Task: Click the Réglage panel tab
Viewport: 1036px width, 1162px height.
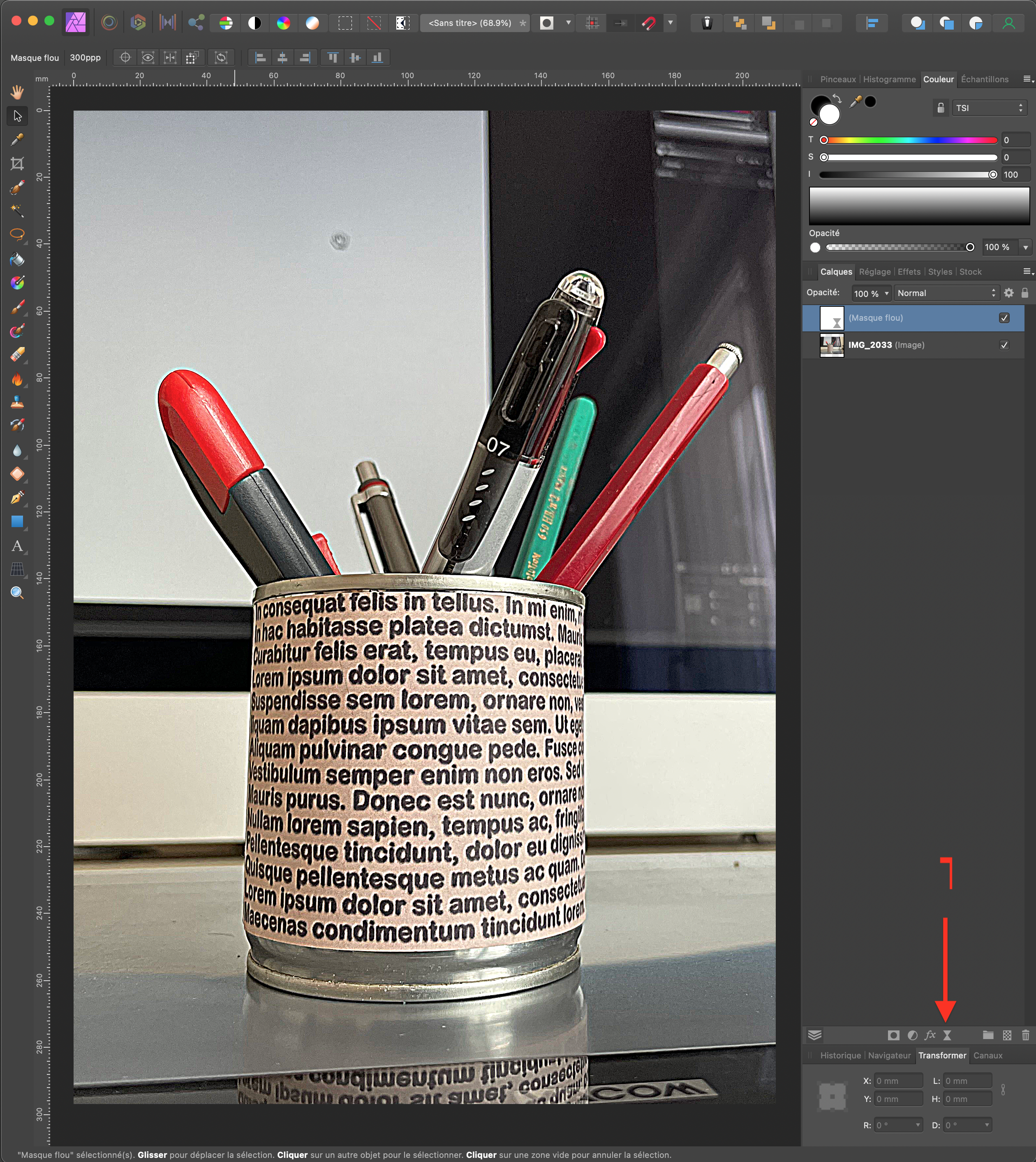Action: pos(874,272)
